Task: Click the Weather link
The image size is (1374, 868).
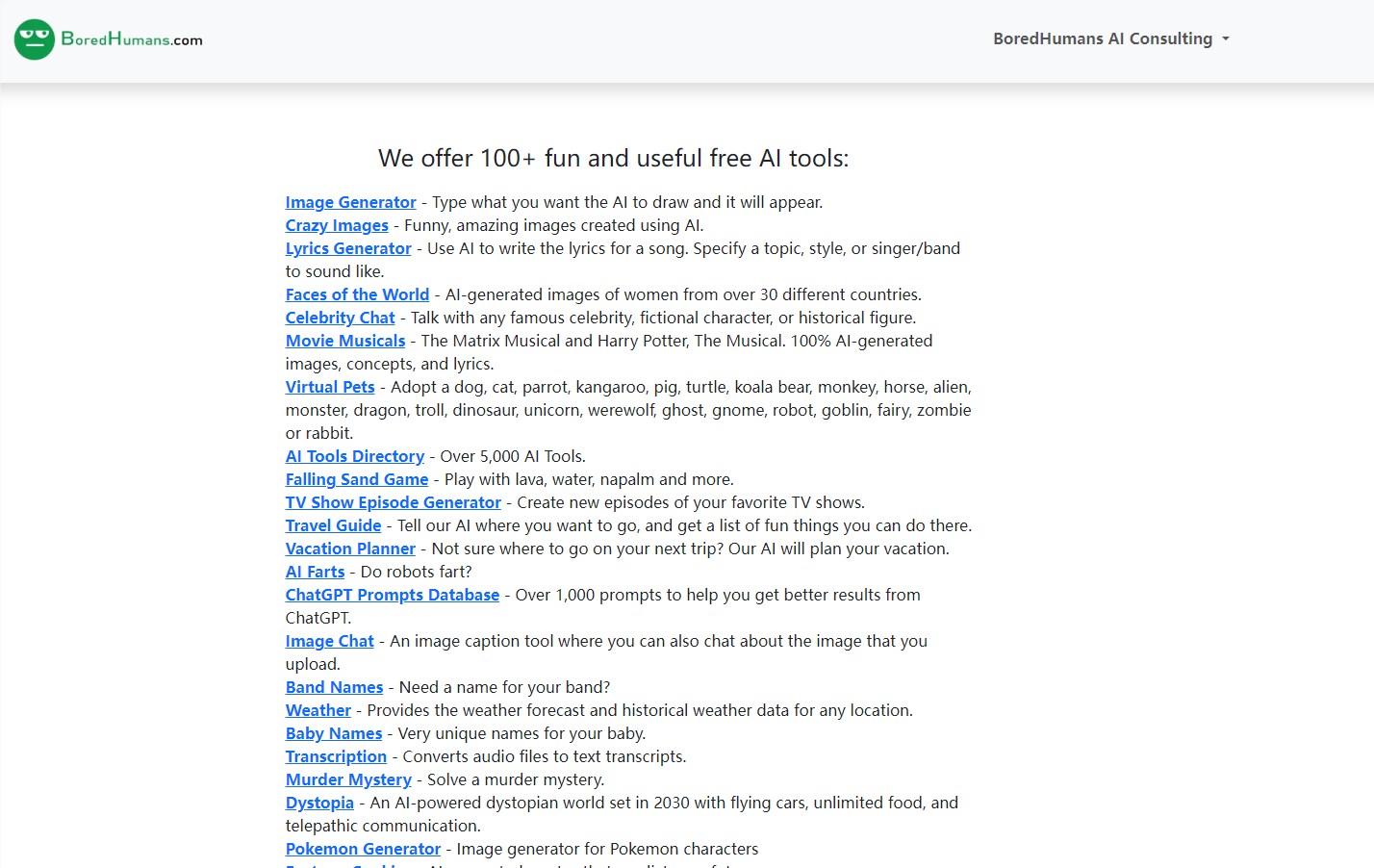Action: [318, 710]
